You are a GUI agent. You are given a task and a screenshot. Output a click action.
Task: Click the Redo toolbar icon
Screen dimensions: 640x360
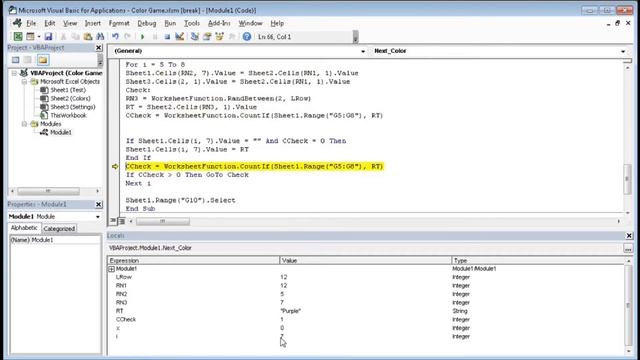click(127, 37)
